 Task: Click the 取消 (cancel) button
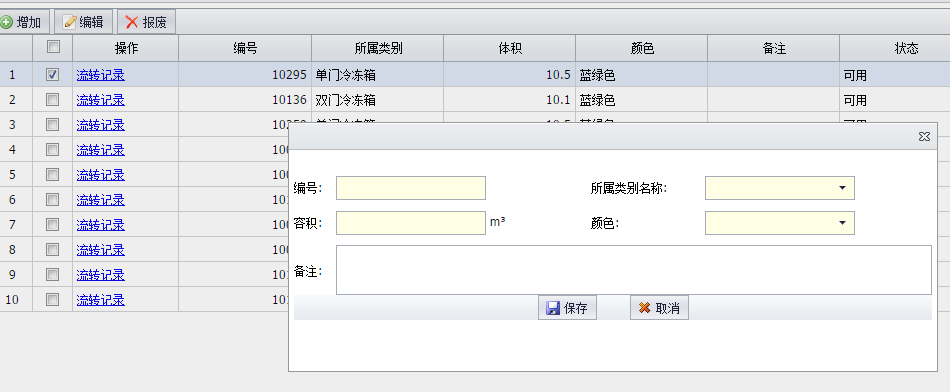pos(659,308)
